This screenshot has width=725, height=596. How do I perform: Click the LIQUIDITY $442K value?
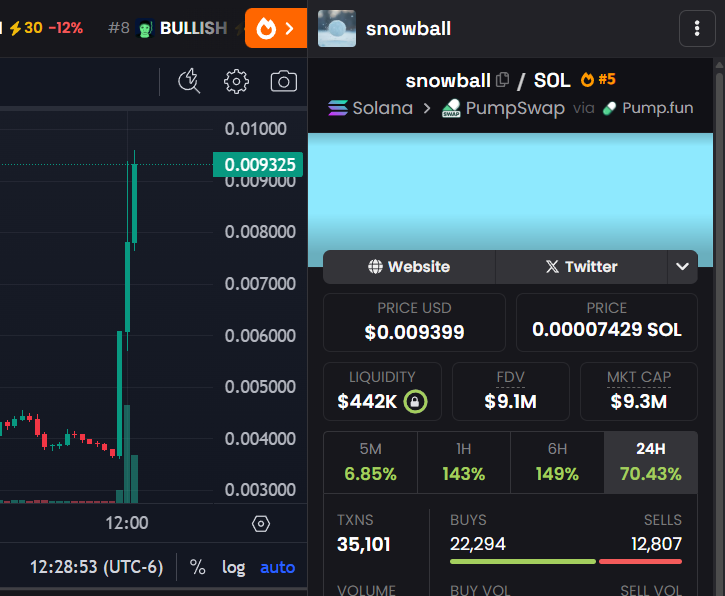[x=367, y=401]
